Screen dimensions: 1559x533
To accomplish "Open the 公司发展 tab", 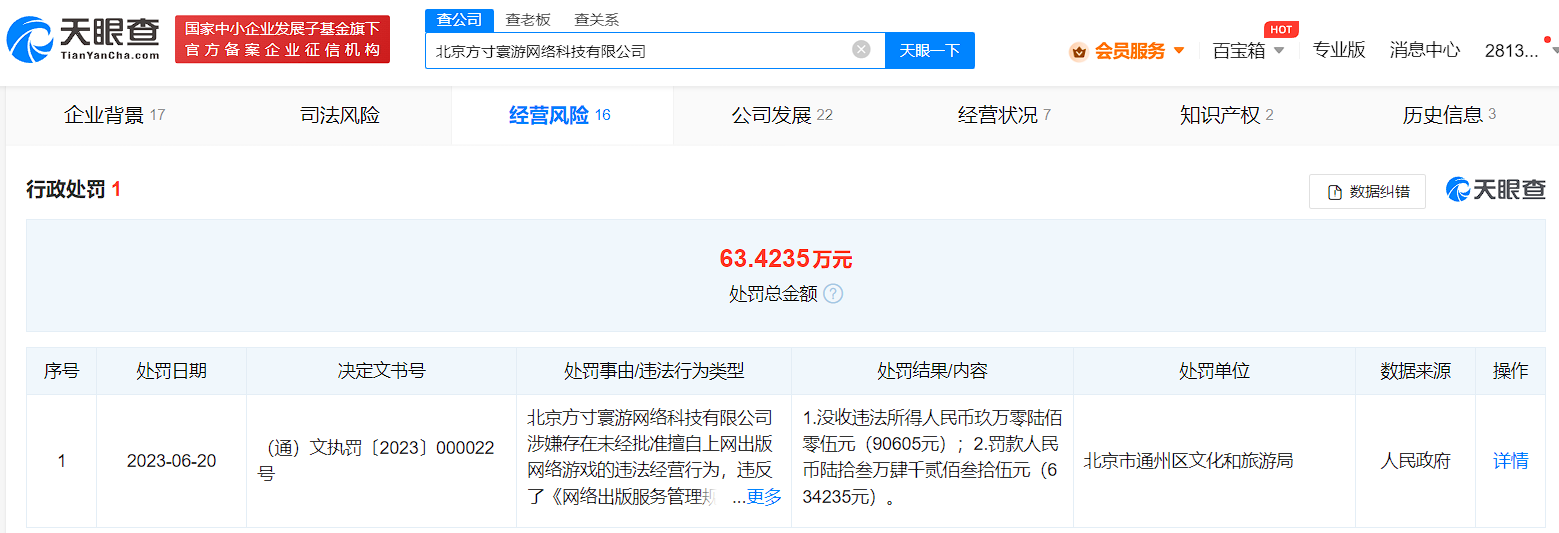I will tap(783, 115).
